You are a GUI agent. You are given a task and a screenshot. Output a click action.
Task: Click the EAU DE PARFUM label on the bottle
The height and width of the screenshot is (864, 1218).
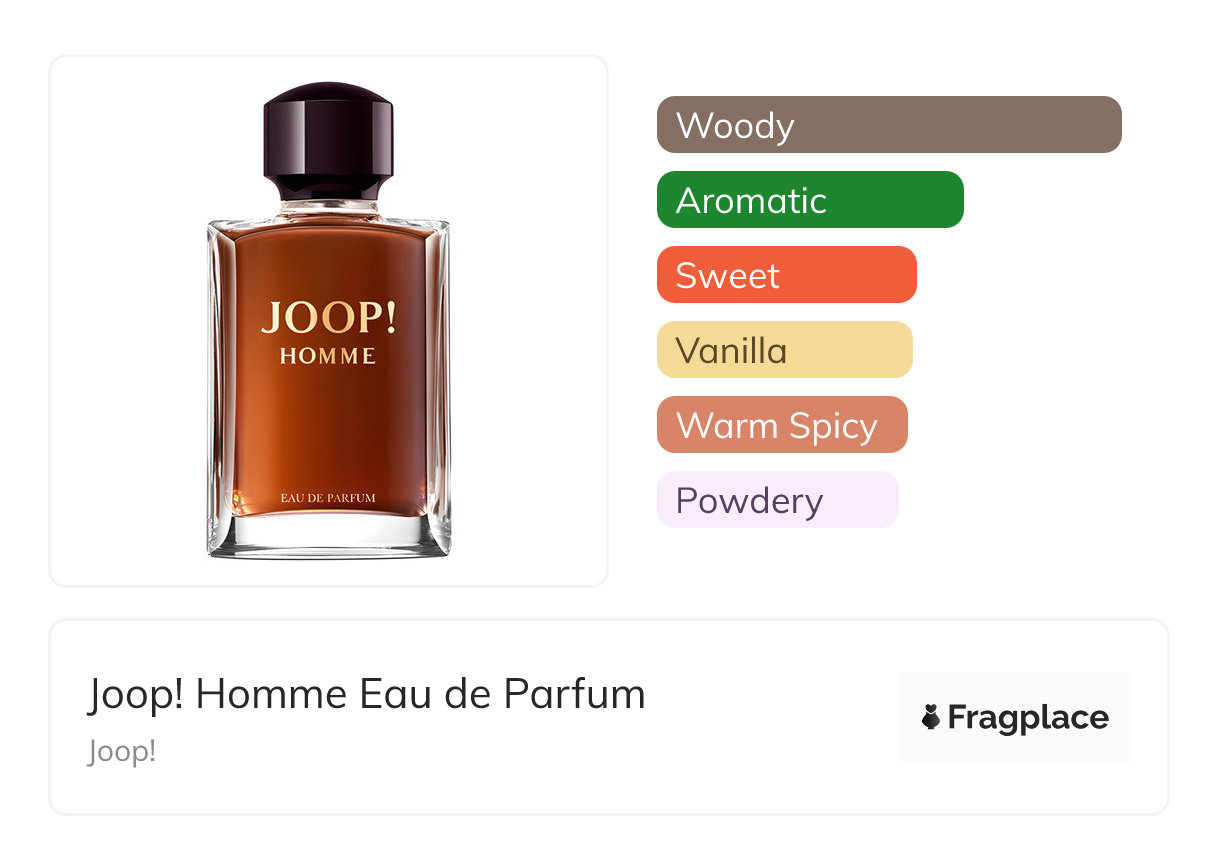click(328, 497)
